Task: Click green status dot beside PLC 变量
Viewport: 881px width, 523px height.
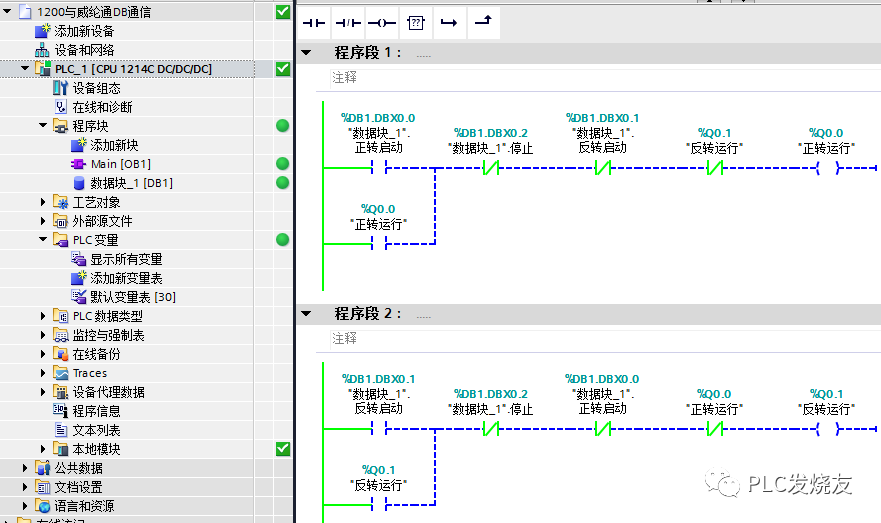Action: (x=283, y=240)
